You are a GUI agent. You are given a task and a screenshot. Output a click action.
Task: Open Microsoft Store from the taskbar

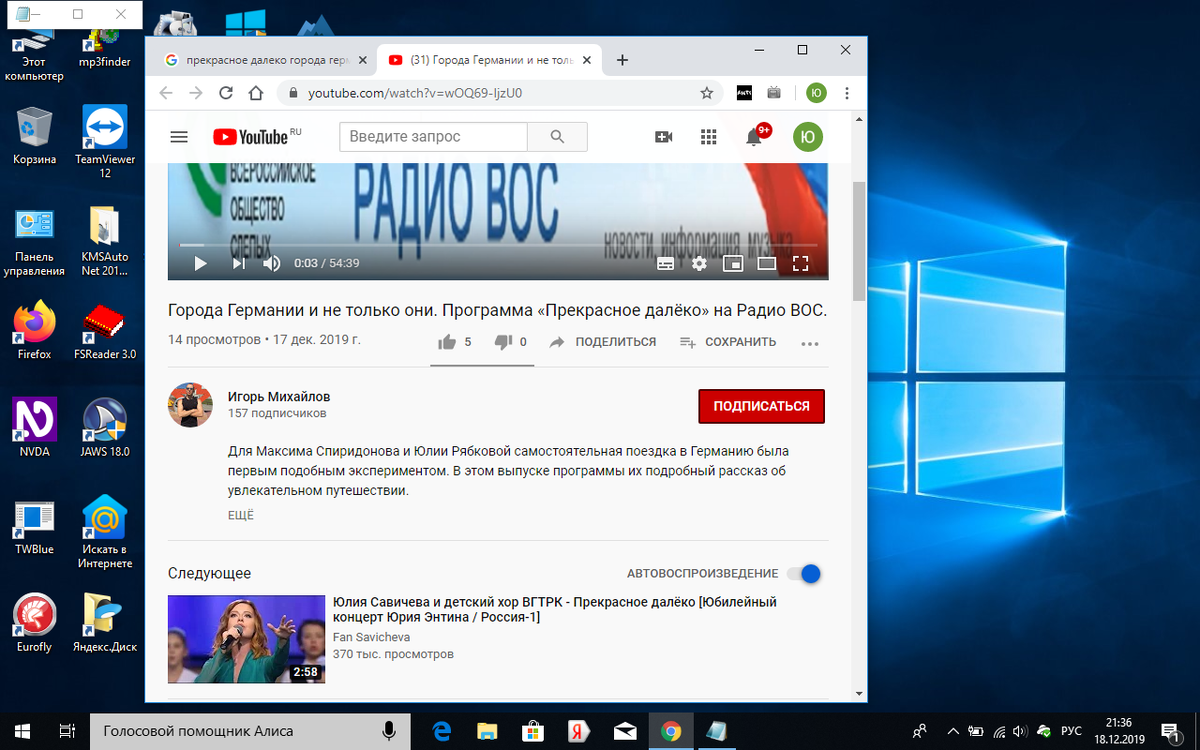pyautogui.click(x=534, y=731)
